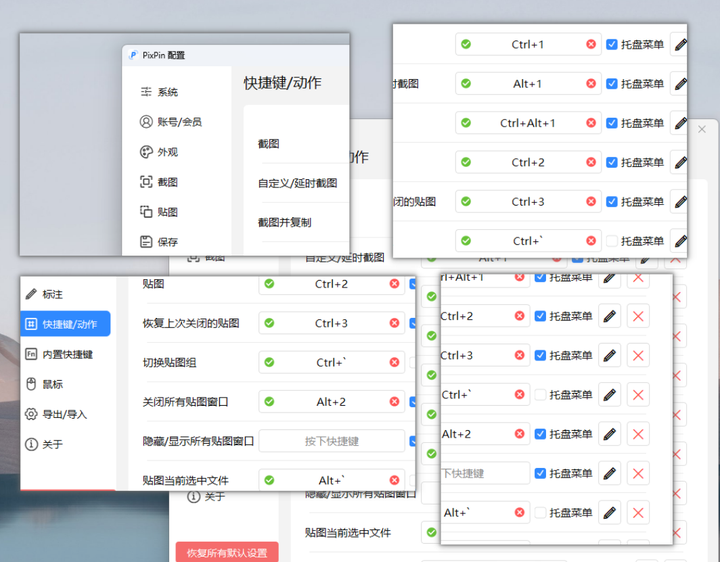Open 关于 in the lower-left pinned image sidebar
Screen dimensions: 720x562
[x=44, y=444]
